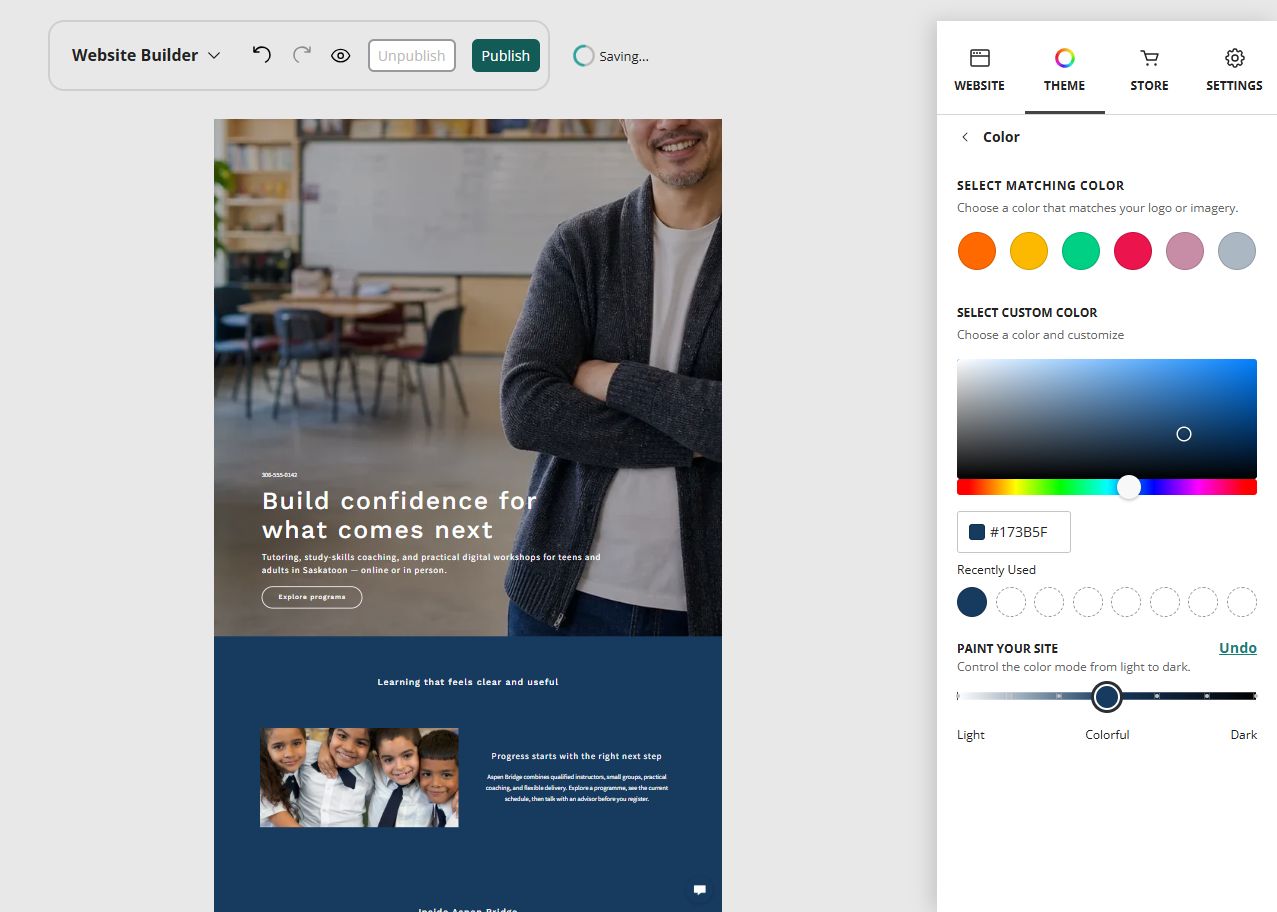1277x912 pixels.
Task: Click the headline "Build confidence for what comes next"
Action: (400, 515)
